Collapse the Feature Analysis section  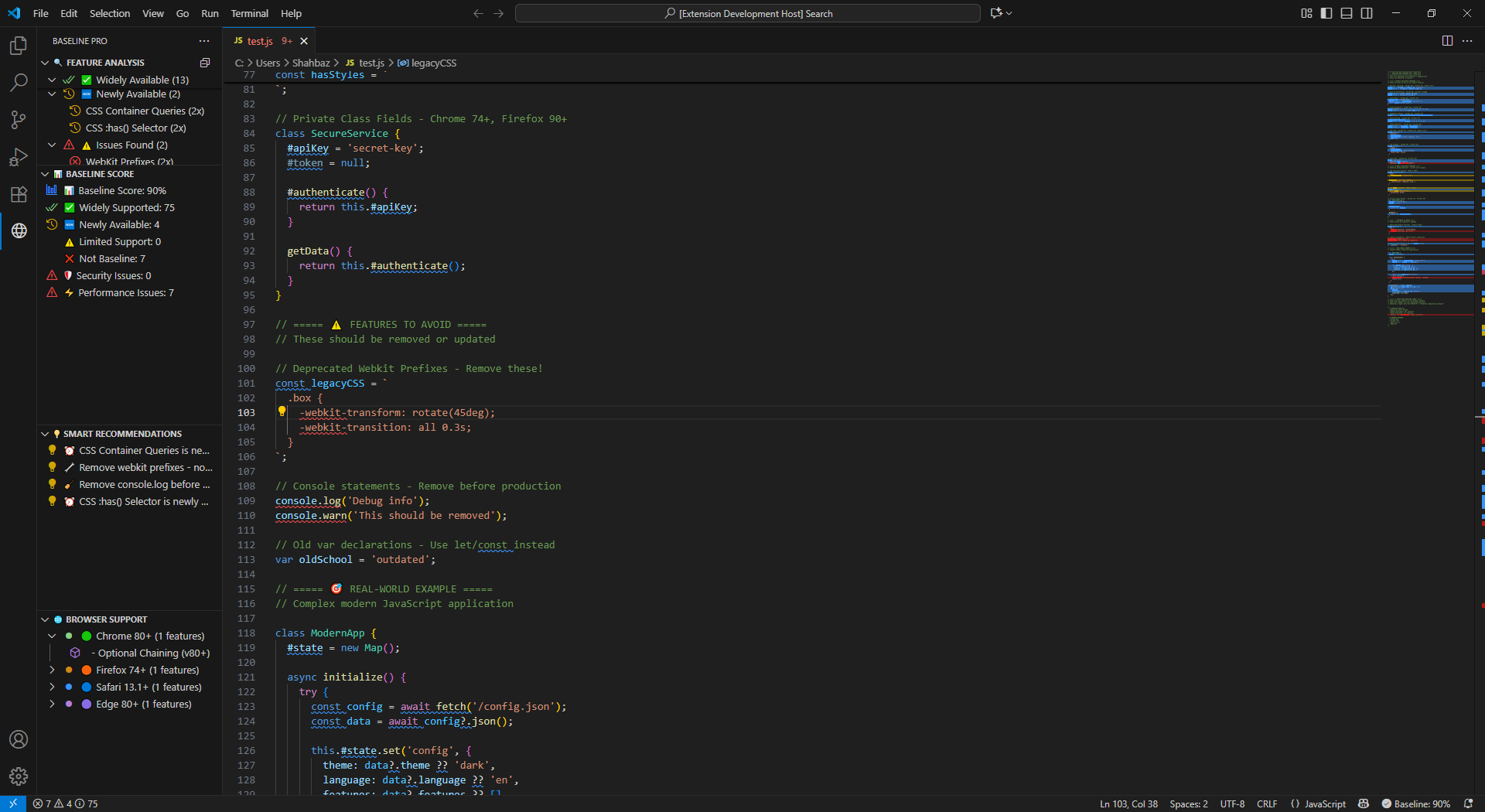point(45,63)
